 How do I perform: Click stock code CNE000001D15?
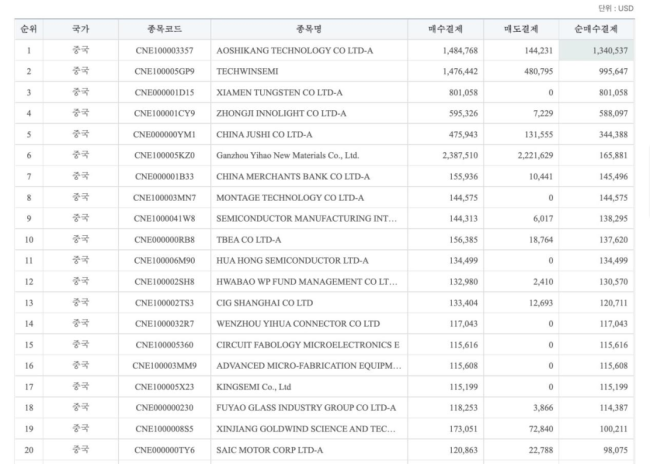[x=164, y=92]
